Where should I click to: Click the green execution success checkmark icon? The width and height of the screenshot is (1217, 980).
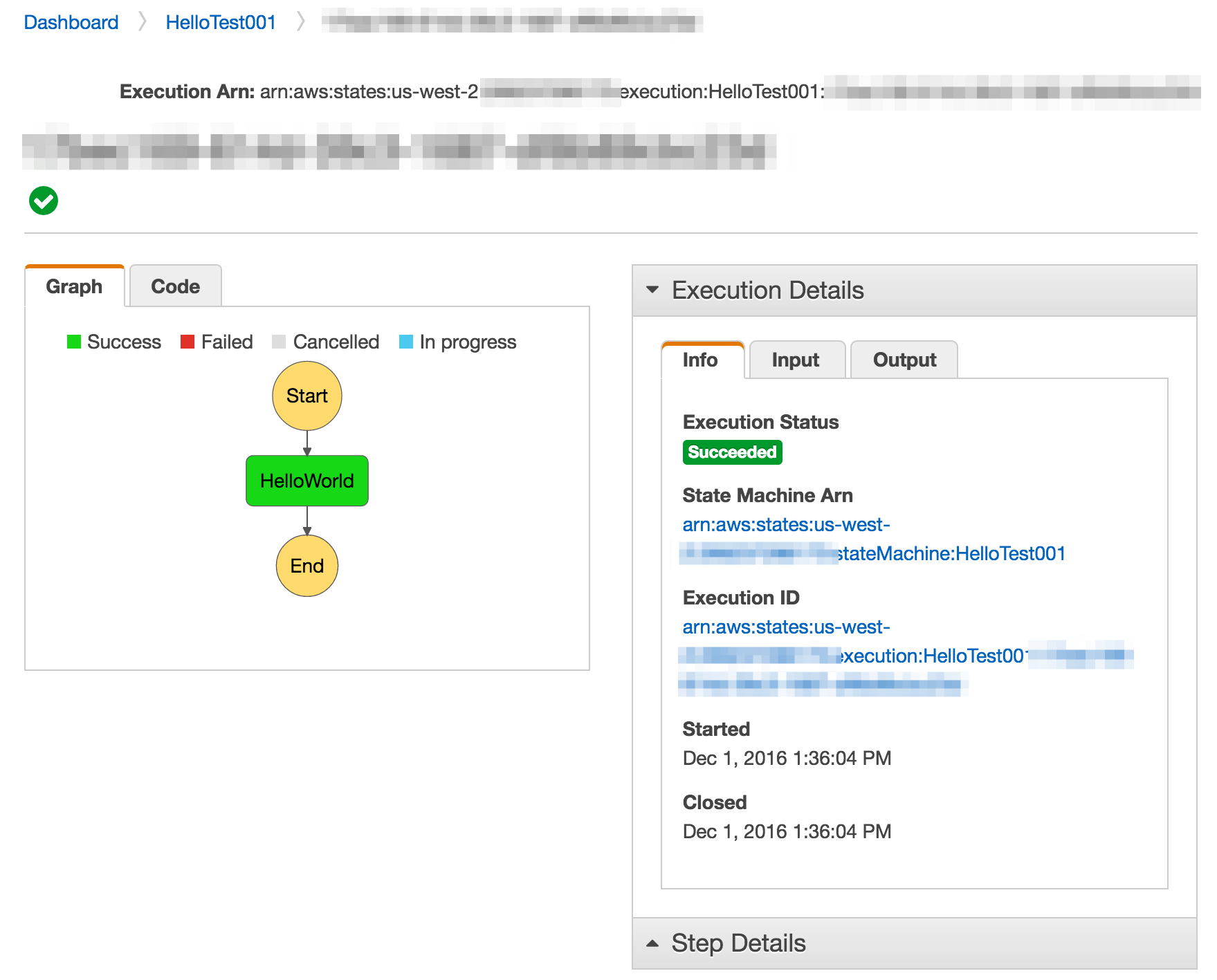tap(44, 201)
